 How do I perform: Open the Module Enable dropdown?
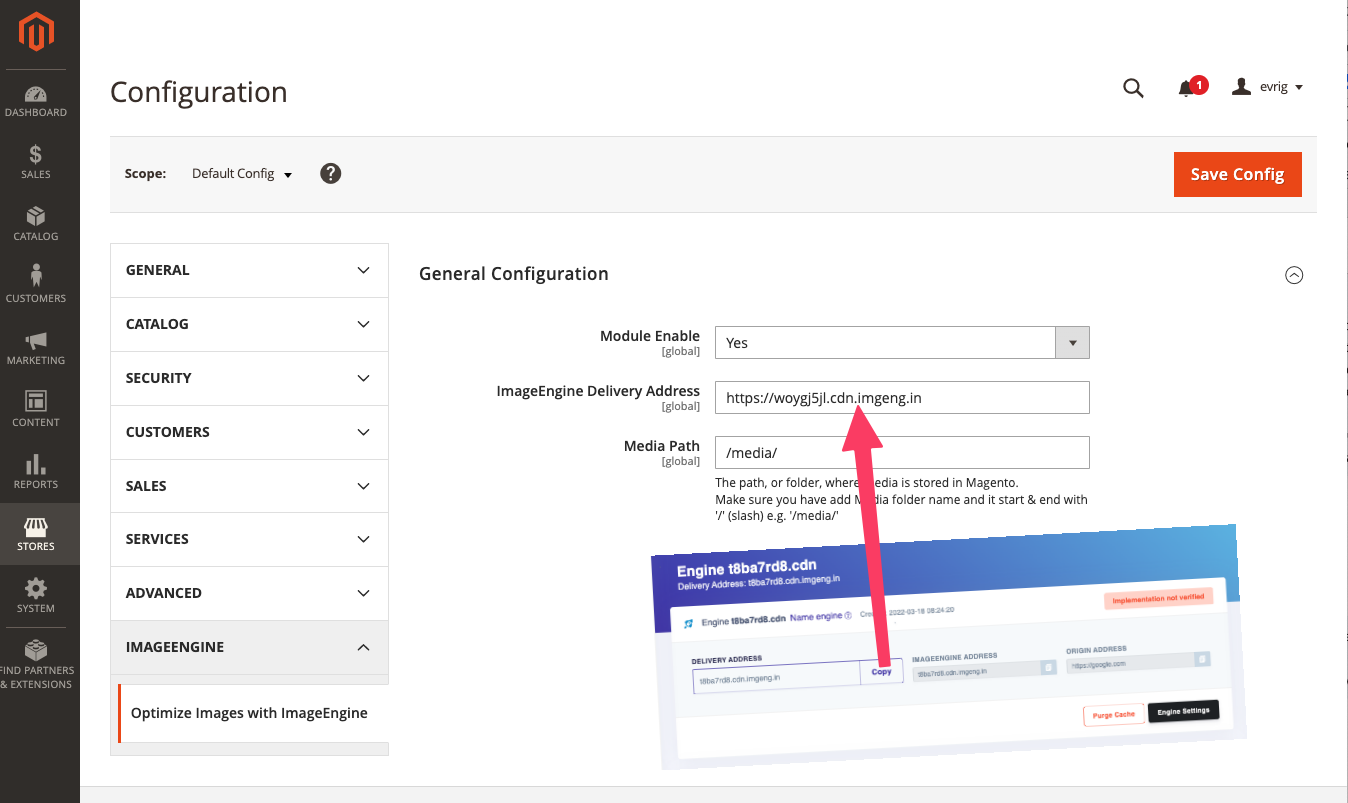(902, 342)
